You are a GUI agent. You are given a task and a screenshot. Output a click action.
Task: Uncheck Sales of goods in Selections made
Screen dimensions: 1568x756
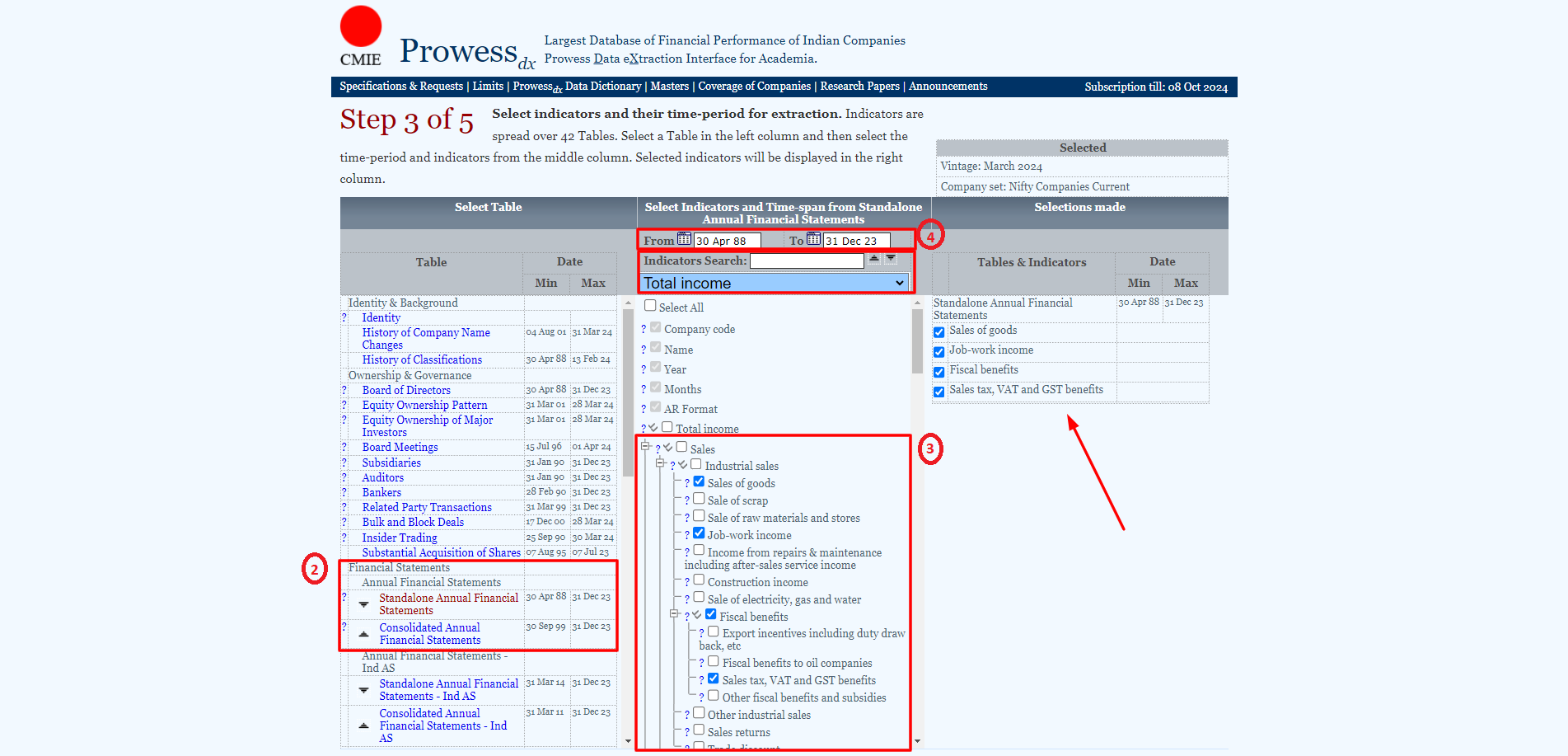938,332
